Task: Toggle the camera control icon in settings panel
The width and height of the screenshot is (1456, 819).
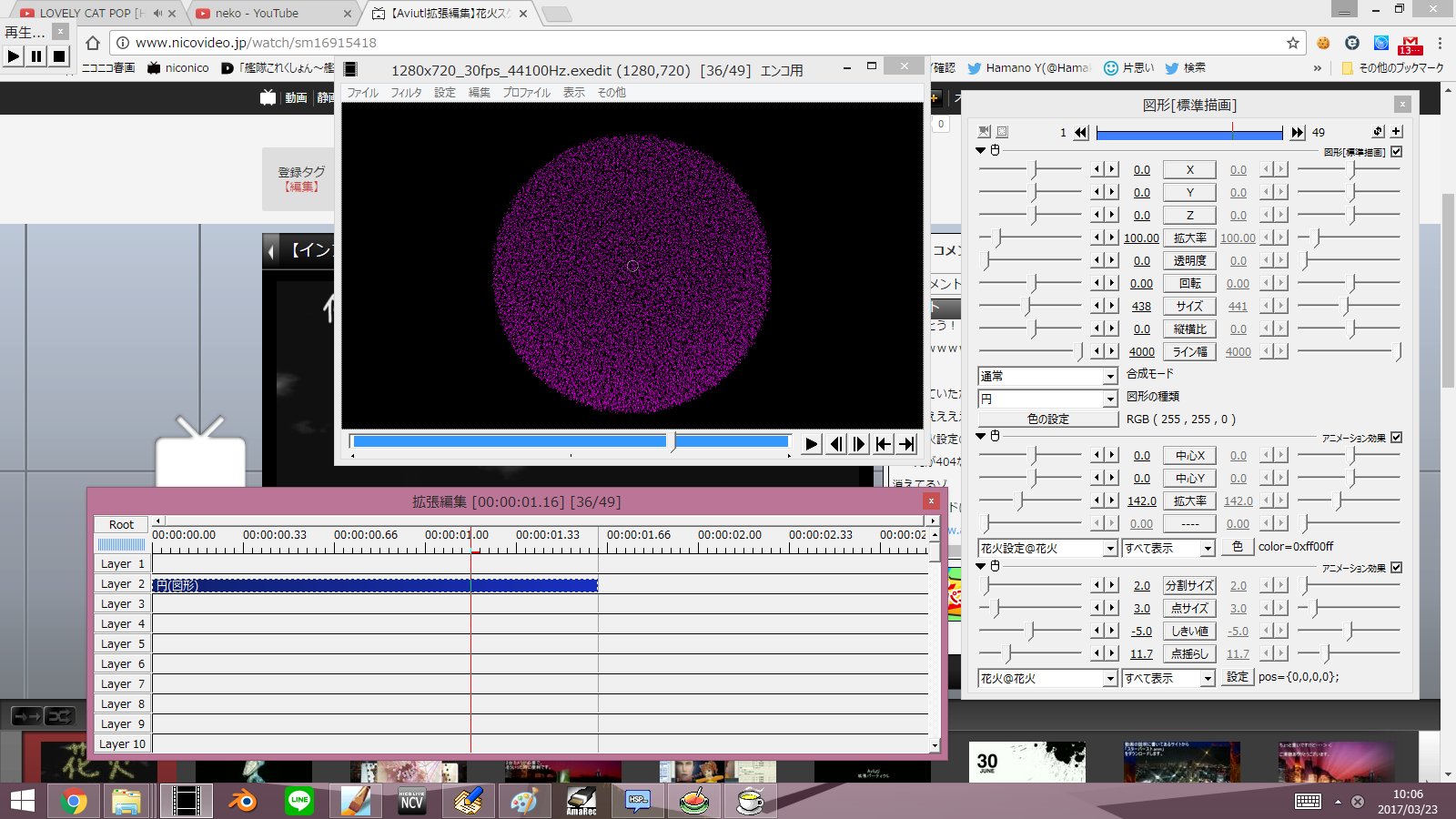Action: [x=984, y=132]
